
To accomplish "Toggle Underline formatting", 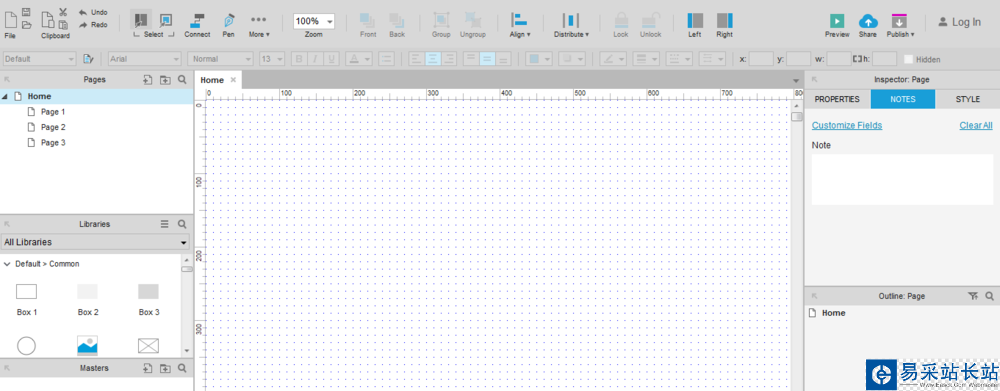I will (x=331, y=59).
